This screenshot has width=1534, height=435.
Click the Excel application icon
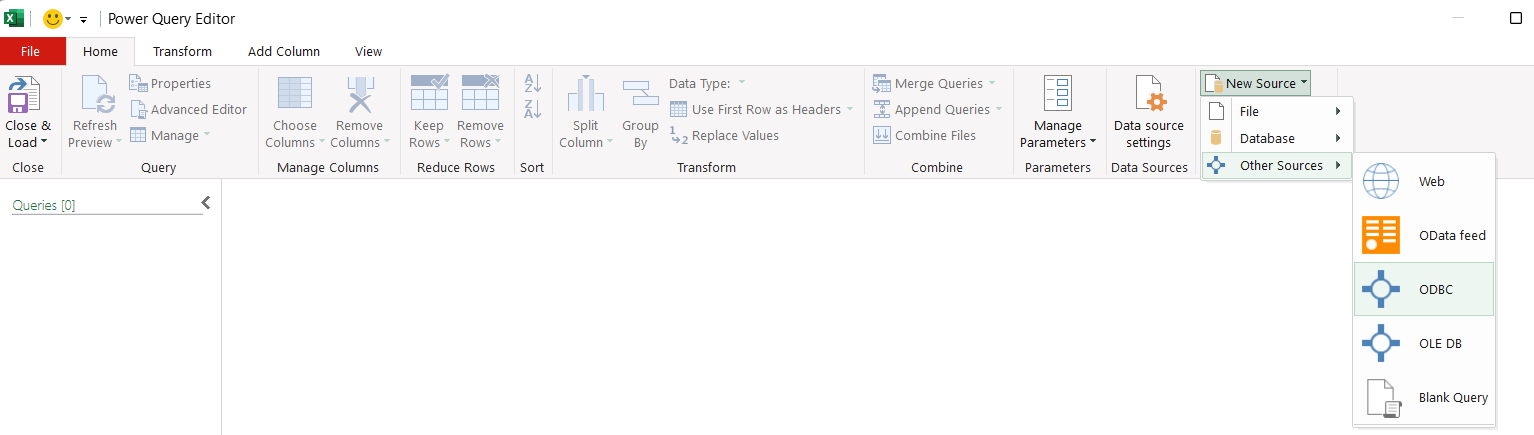pyautogui.click(x=14, y=18)
